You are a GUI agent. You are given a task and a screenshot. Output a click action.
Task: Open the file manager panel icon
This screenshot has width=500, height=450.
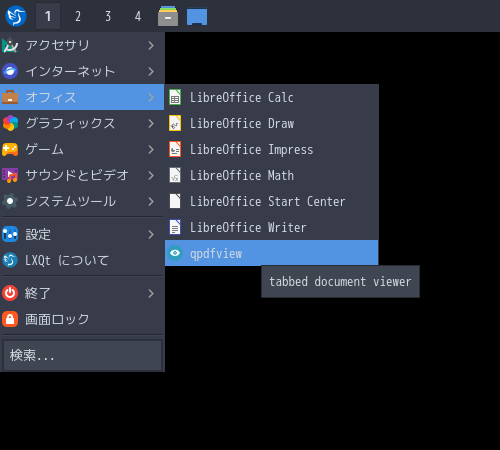click(168, 16)
